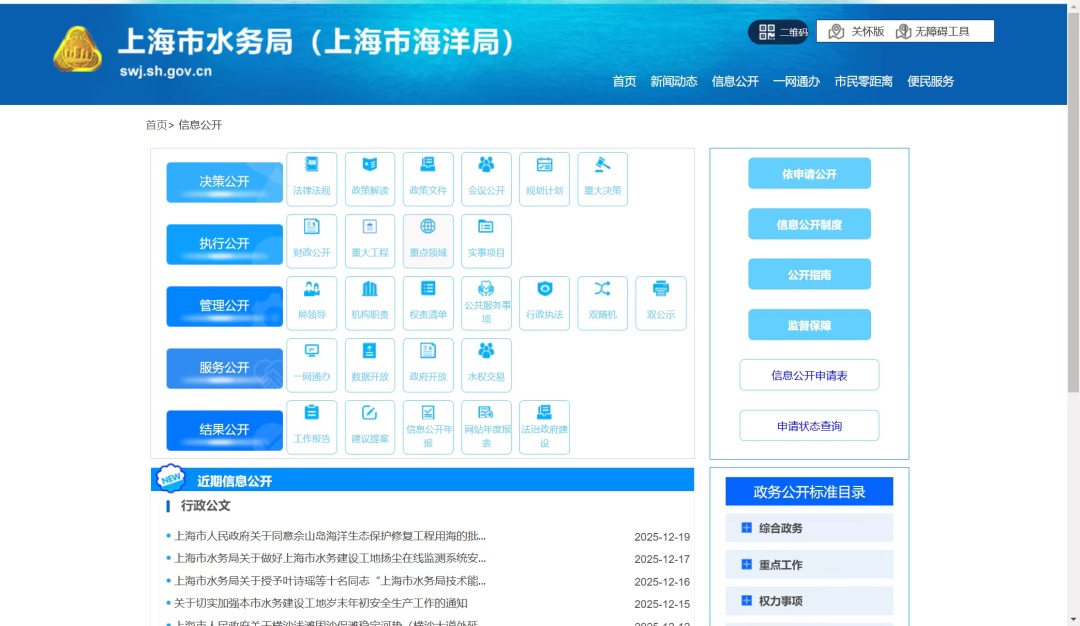This screenshot has height=626, width=1080.
Task: Click the 依申请公开 button
Action: pos(809,174)
